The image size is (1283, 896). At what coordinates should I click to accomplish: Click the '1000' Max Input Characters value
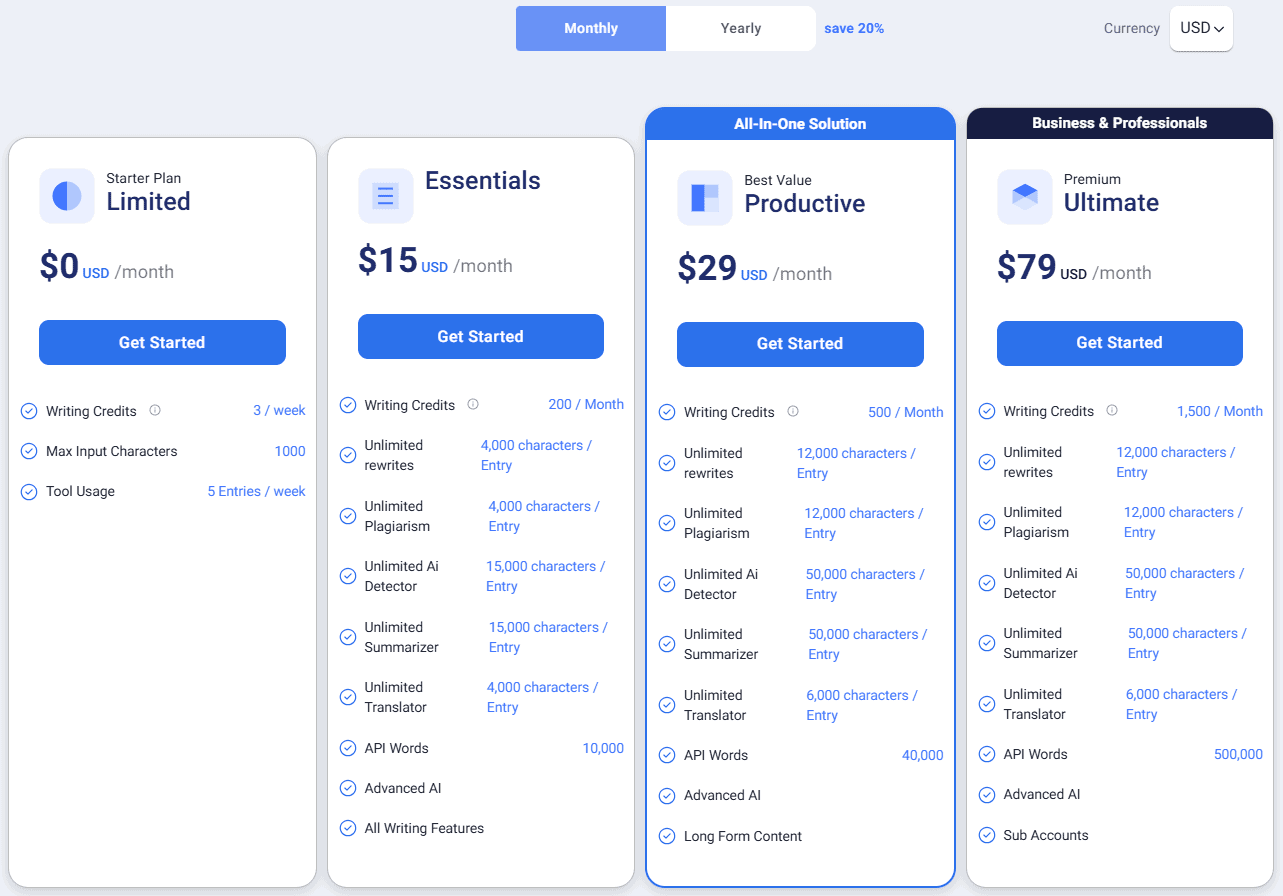pyautogui.click(x=290, y=451)
